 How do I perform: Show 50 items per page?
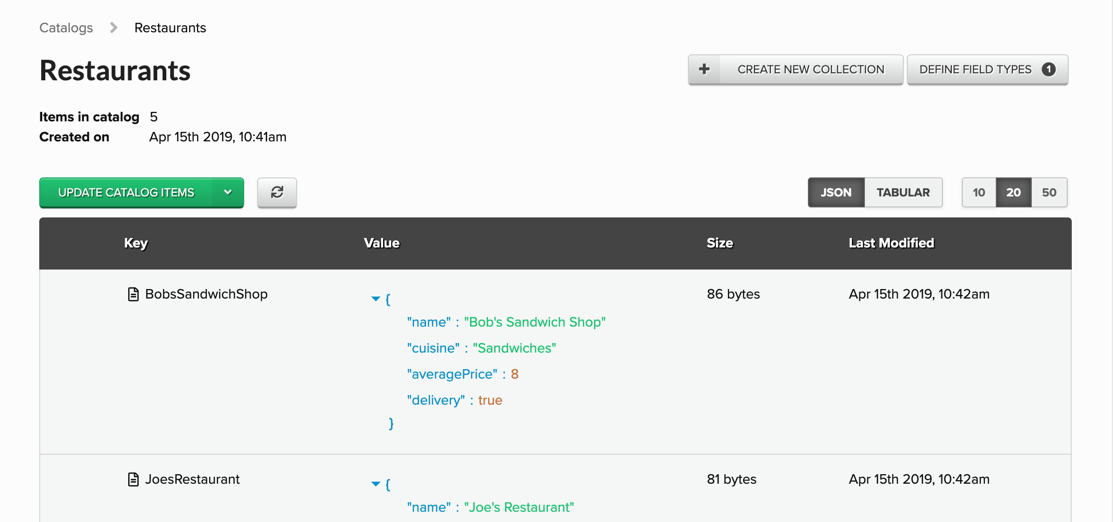click(x=1049, y=192)
